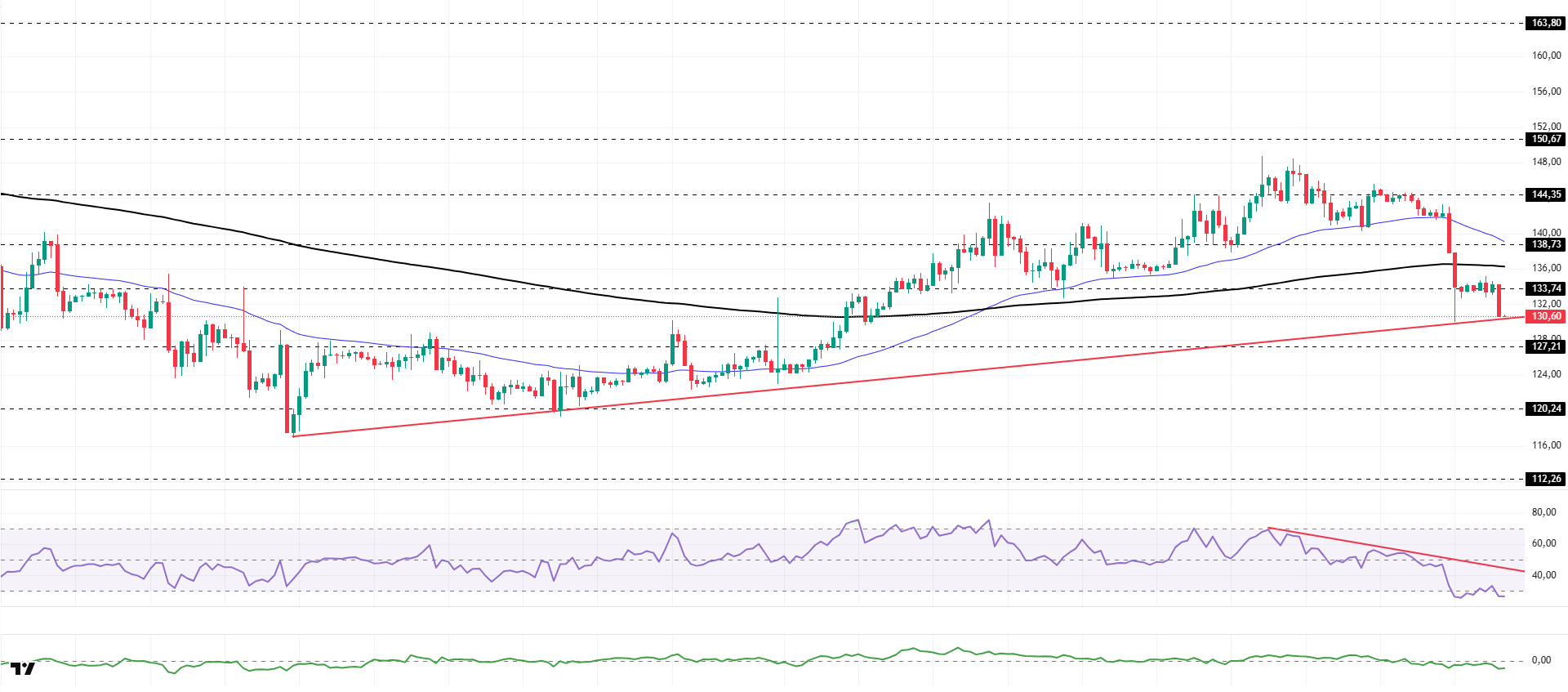This screenshot has height=692, width=1568.
Task: Click the 160,00 tick on price axis
Action: (x=1546, y=56)
